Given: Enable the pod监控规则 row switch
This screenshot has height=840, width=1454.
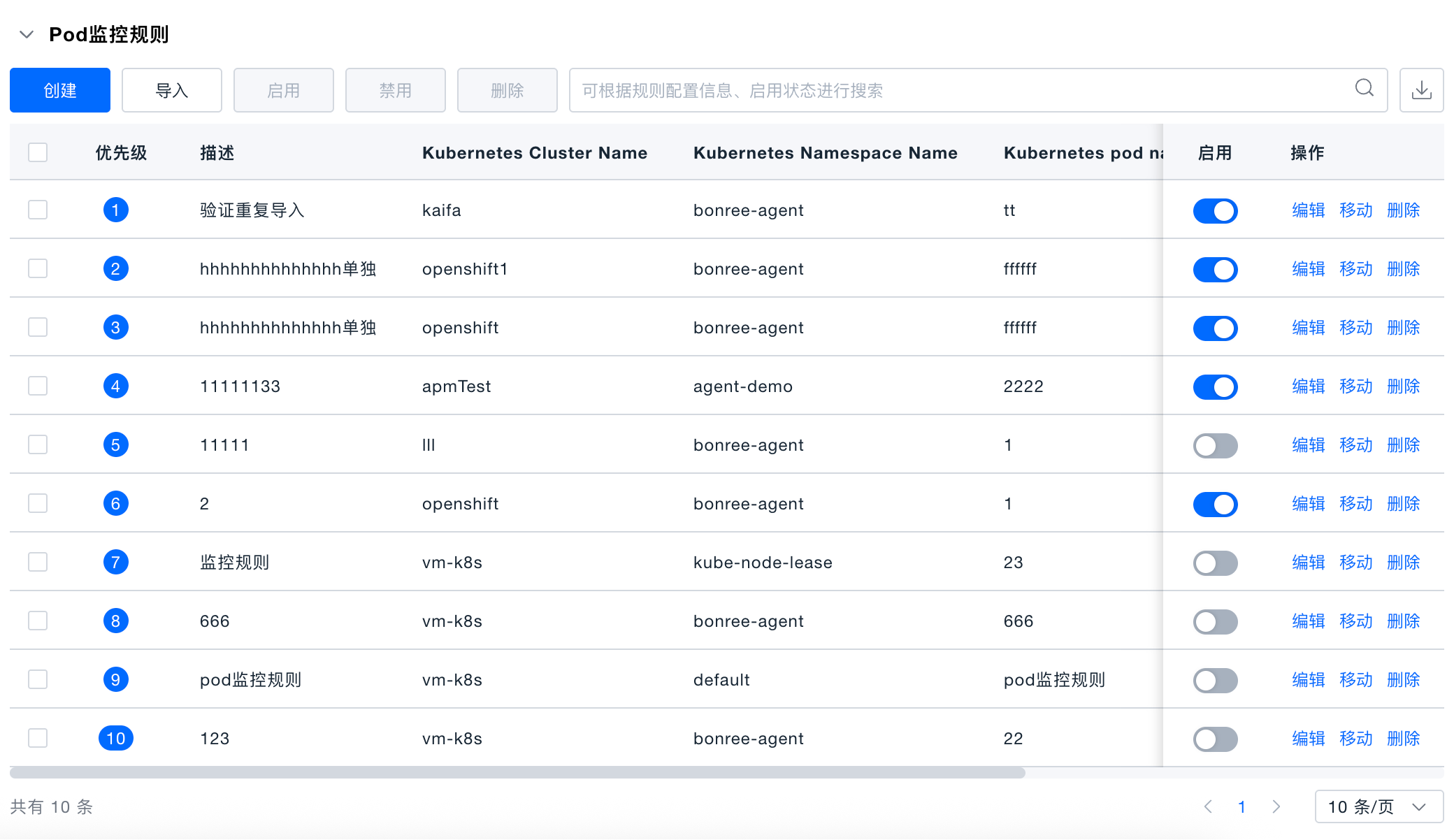Looking at the screenshot, I should pyautogui.click(x=1215, y=680).
